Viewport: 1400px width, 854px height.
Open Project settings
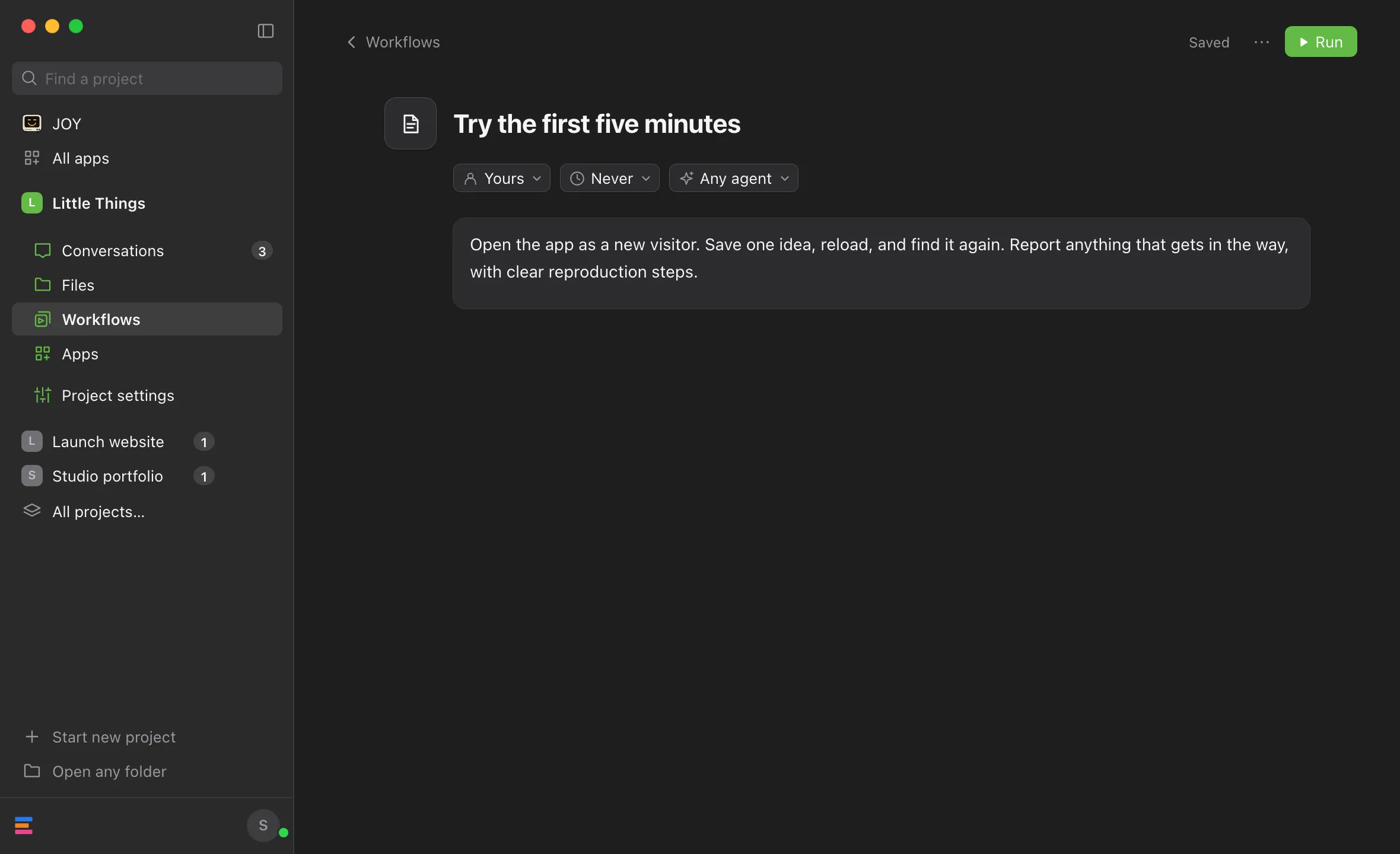147,395
